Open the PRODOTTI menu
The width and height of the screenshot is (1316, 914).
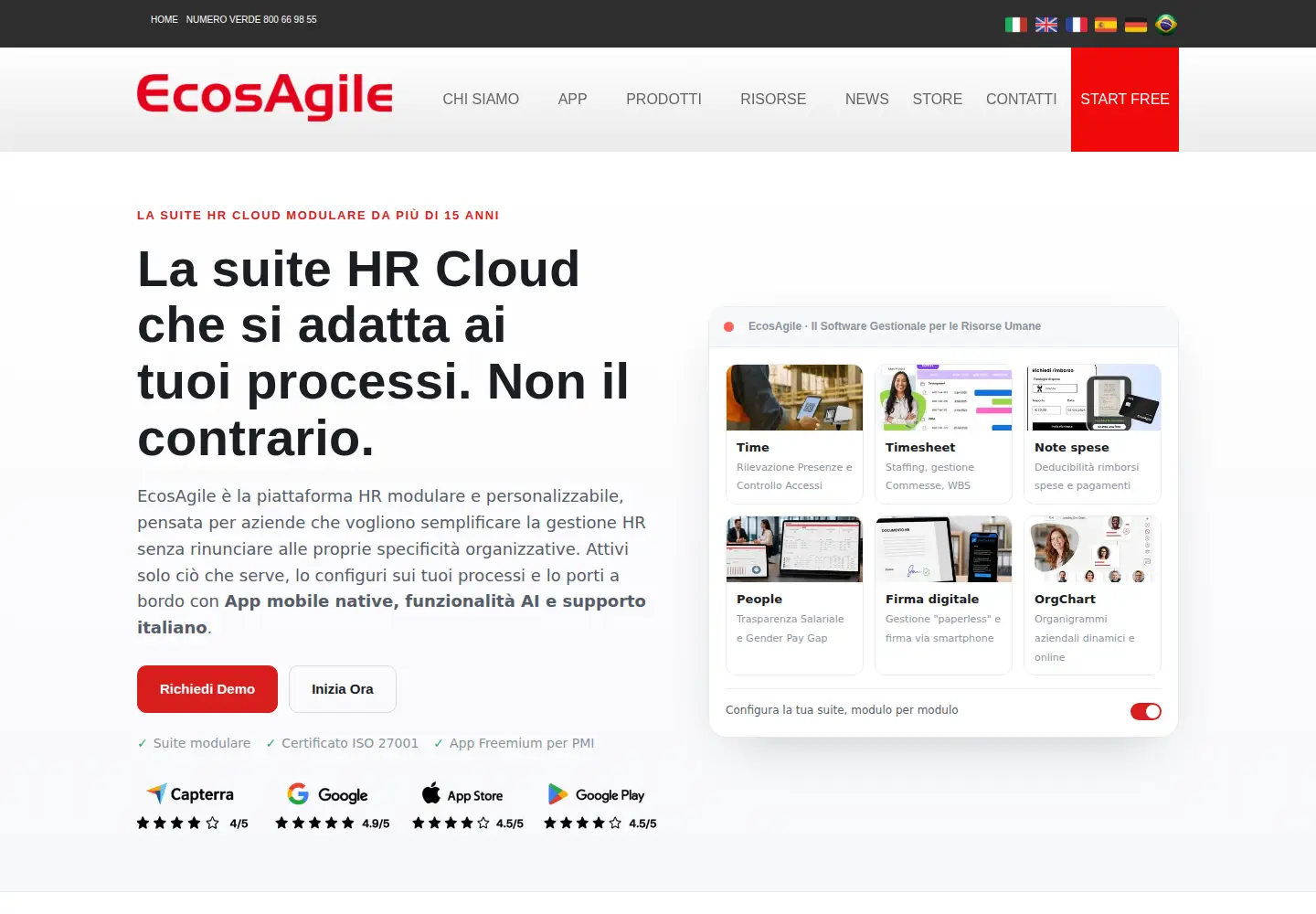(x=663, y=99)
